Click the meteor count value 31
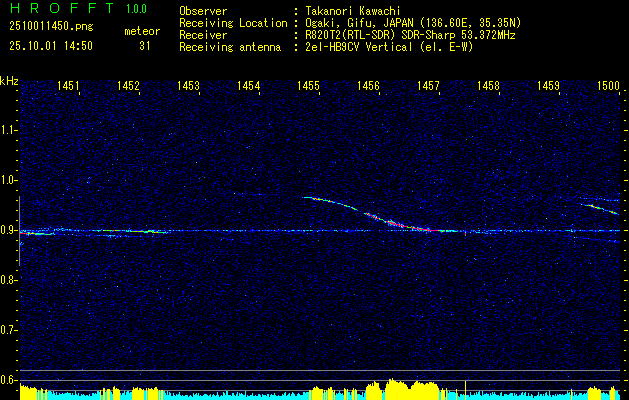629x400 pixels. (144, 45)
